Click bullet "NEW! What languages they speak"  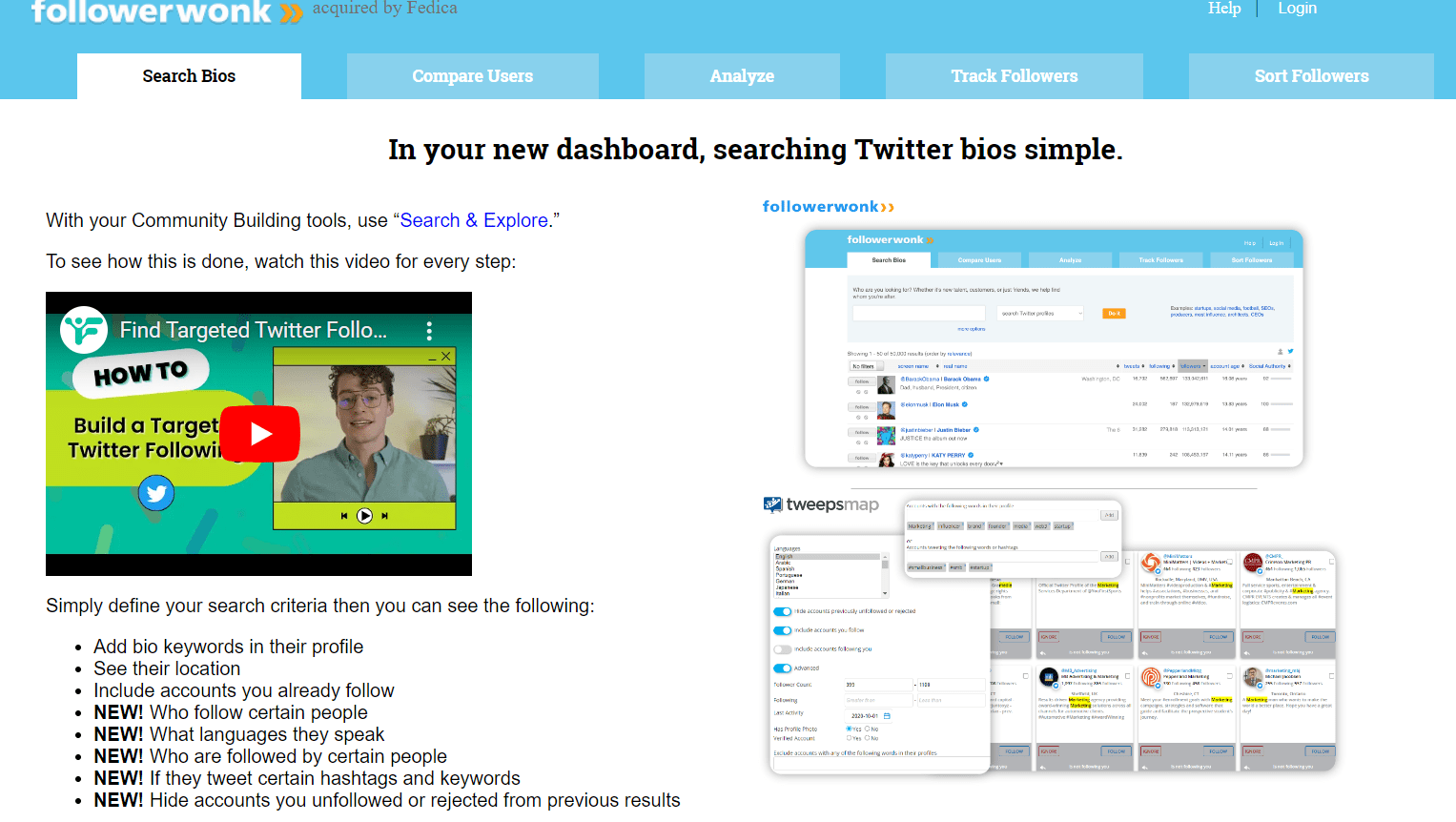pyautogui.click(x=239, y=734)
